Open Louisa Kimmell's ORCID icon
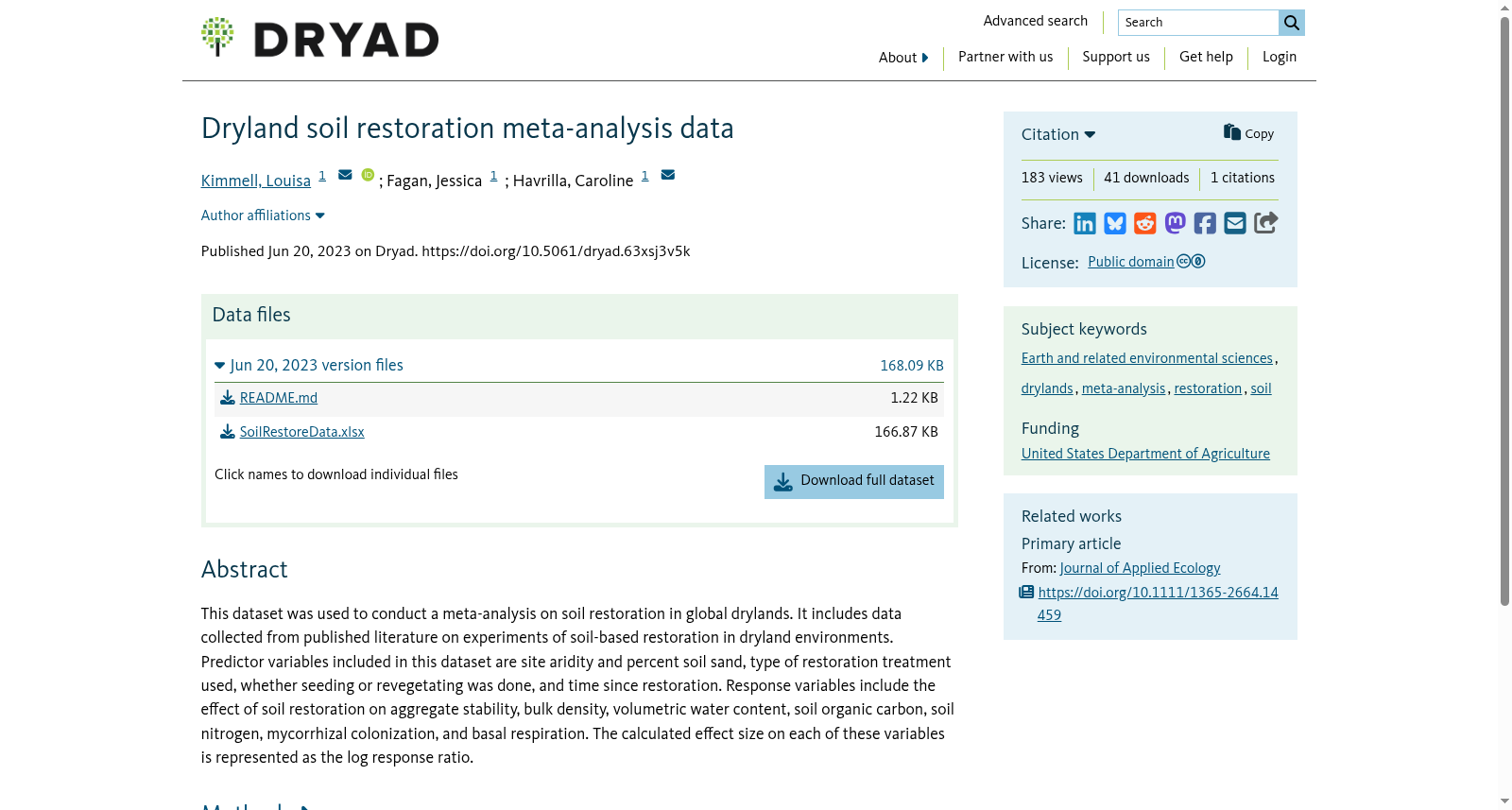The height and width of the screenshot is (810, 1512). 368,175
